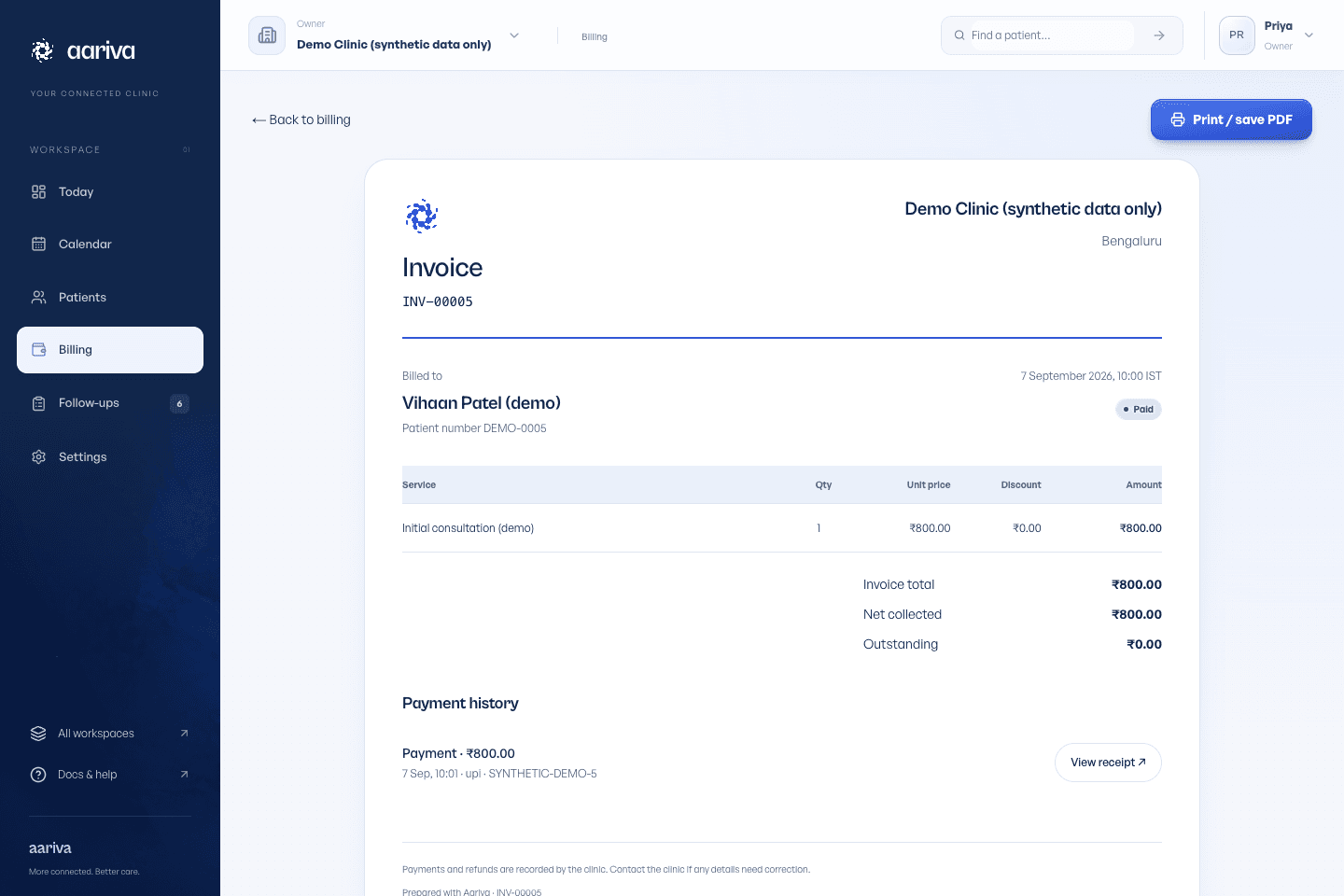Expand the clinic switcher chevron
This screenshot has width=1344, height=896.
click(514, 35)
